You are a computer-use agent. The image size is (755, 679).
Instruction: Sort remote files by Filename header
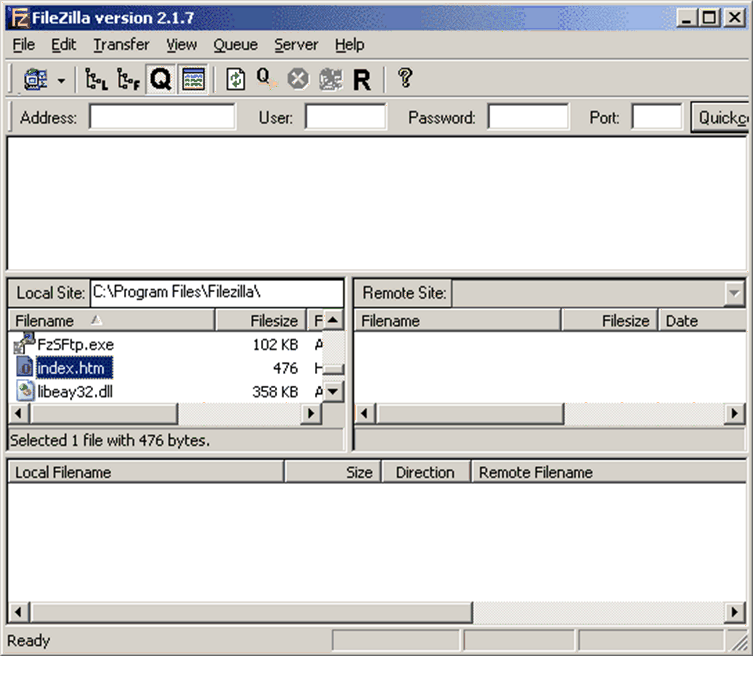457,321
